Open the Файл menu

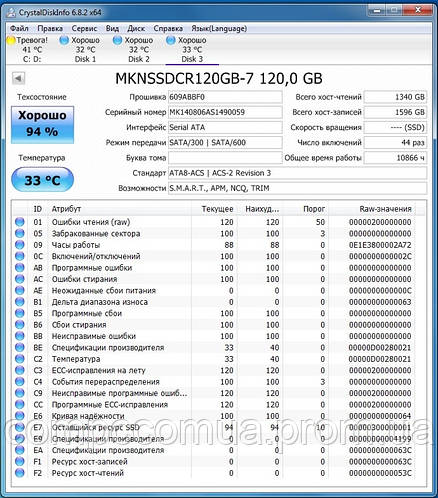tap(19, 29)
